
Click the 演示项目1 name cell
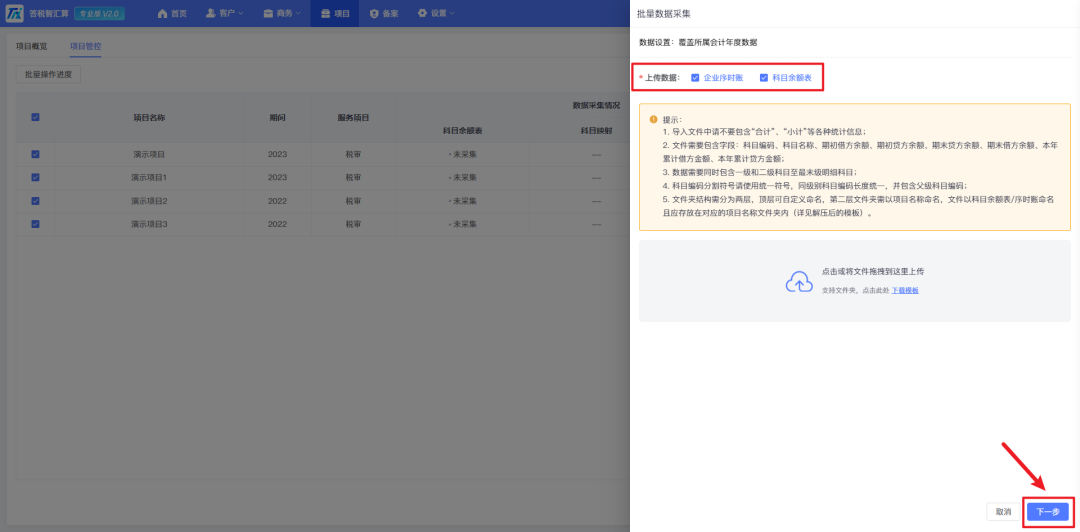click(x=149, y=177)
